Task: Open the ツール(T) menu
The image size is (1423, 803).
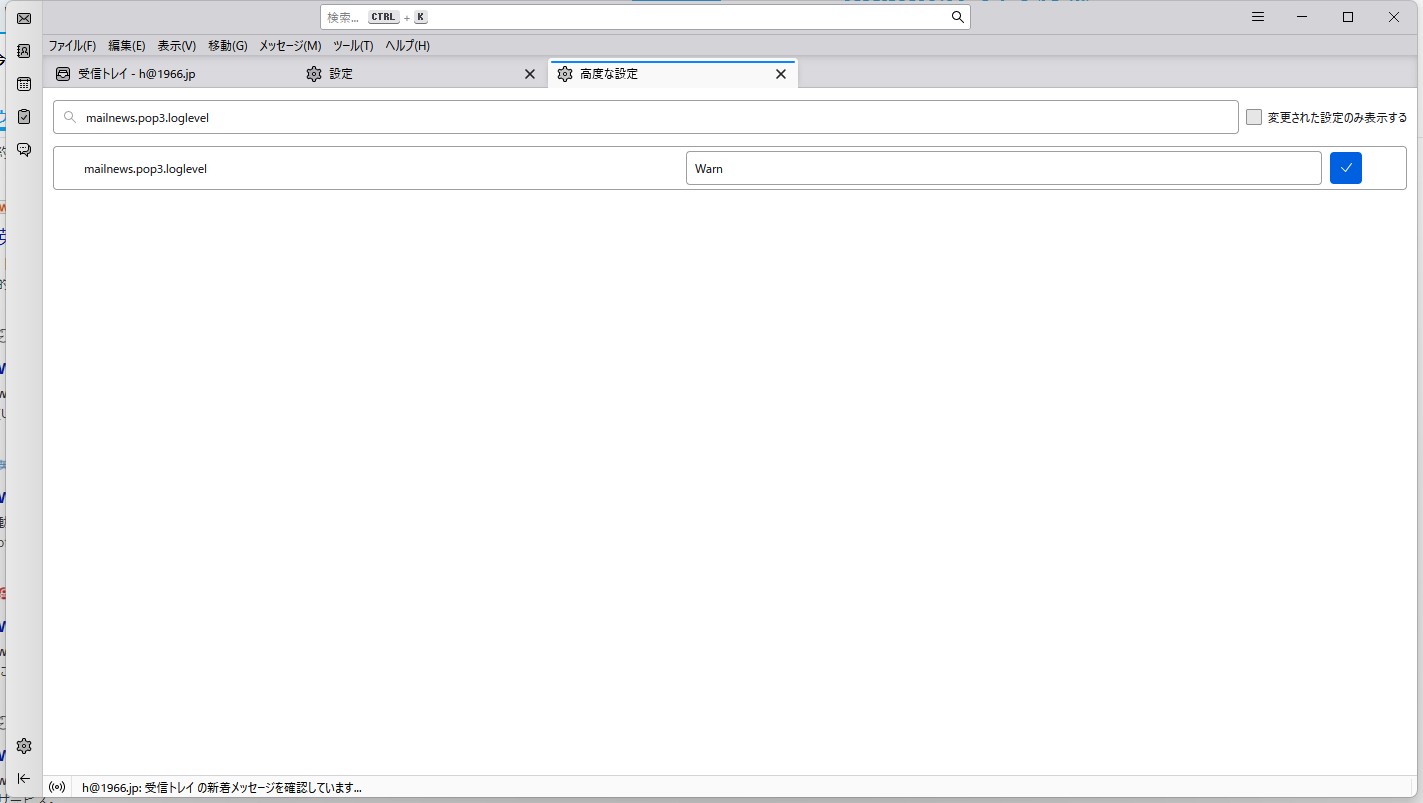Action: pos(352,46)
